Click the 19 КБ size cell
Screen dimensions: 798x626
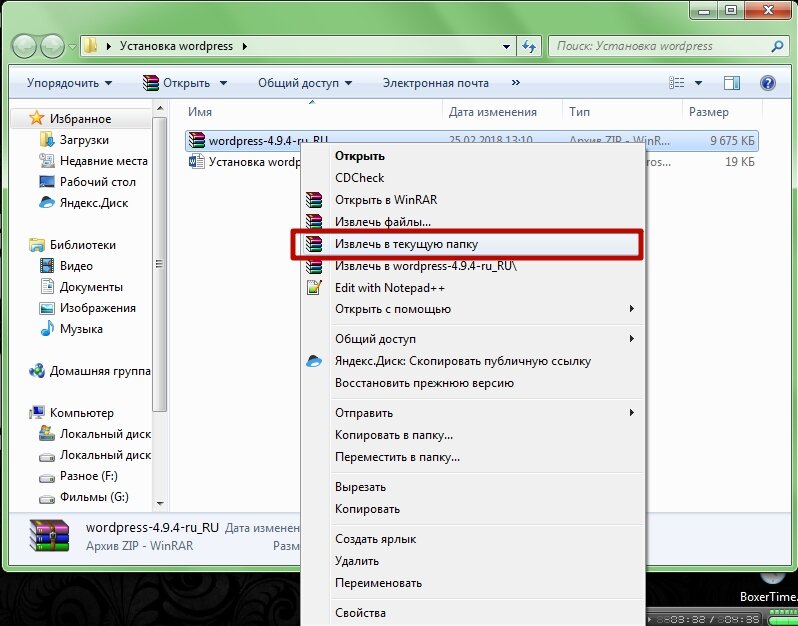[x=739, y=162]
